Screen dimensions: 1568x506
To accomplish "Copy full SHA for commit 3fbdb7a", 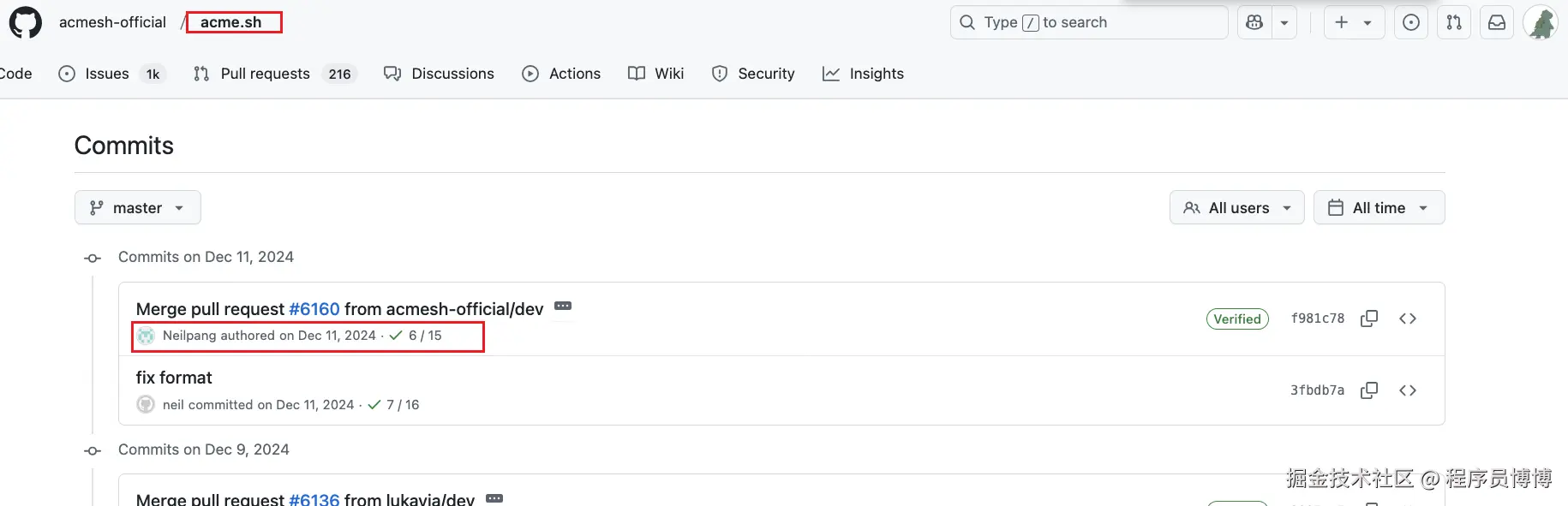I will click(1369, 390).
